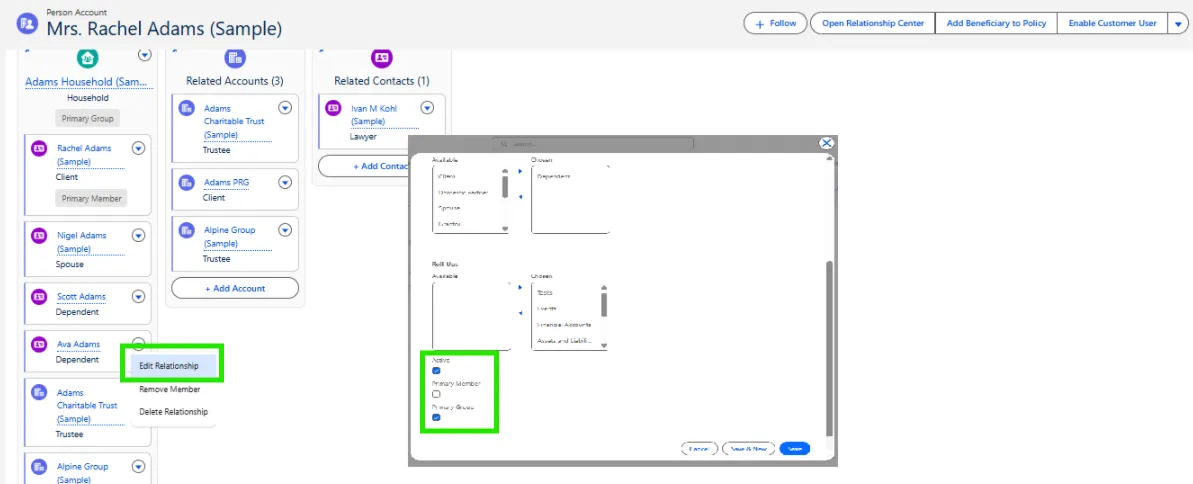Click the Adams Household green home icon
Viewport: 1193px width, 484px height.
point(88,58)
